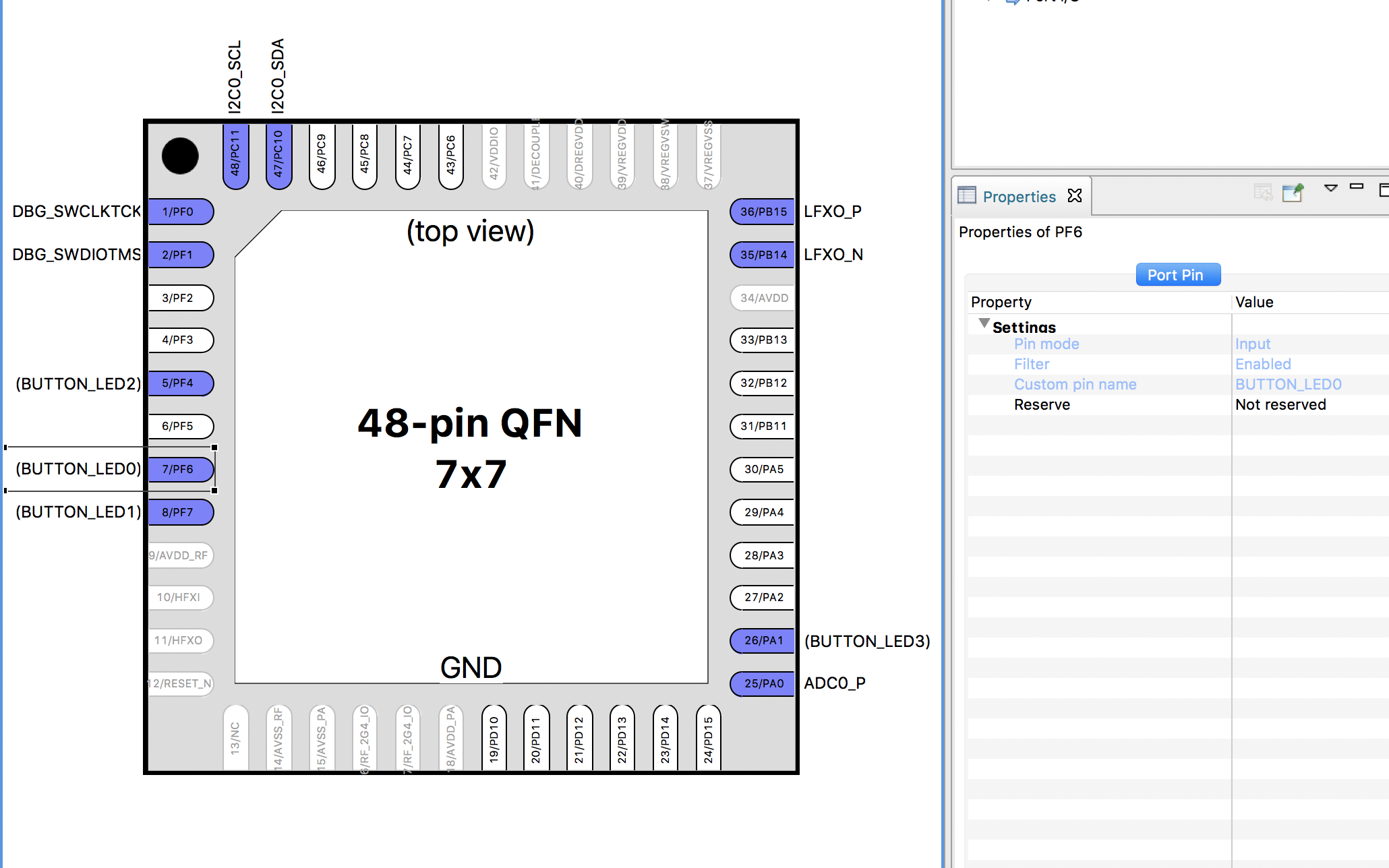Select pin 48/PC11 I2C0_SCL

pos(235,155)
